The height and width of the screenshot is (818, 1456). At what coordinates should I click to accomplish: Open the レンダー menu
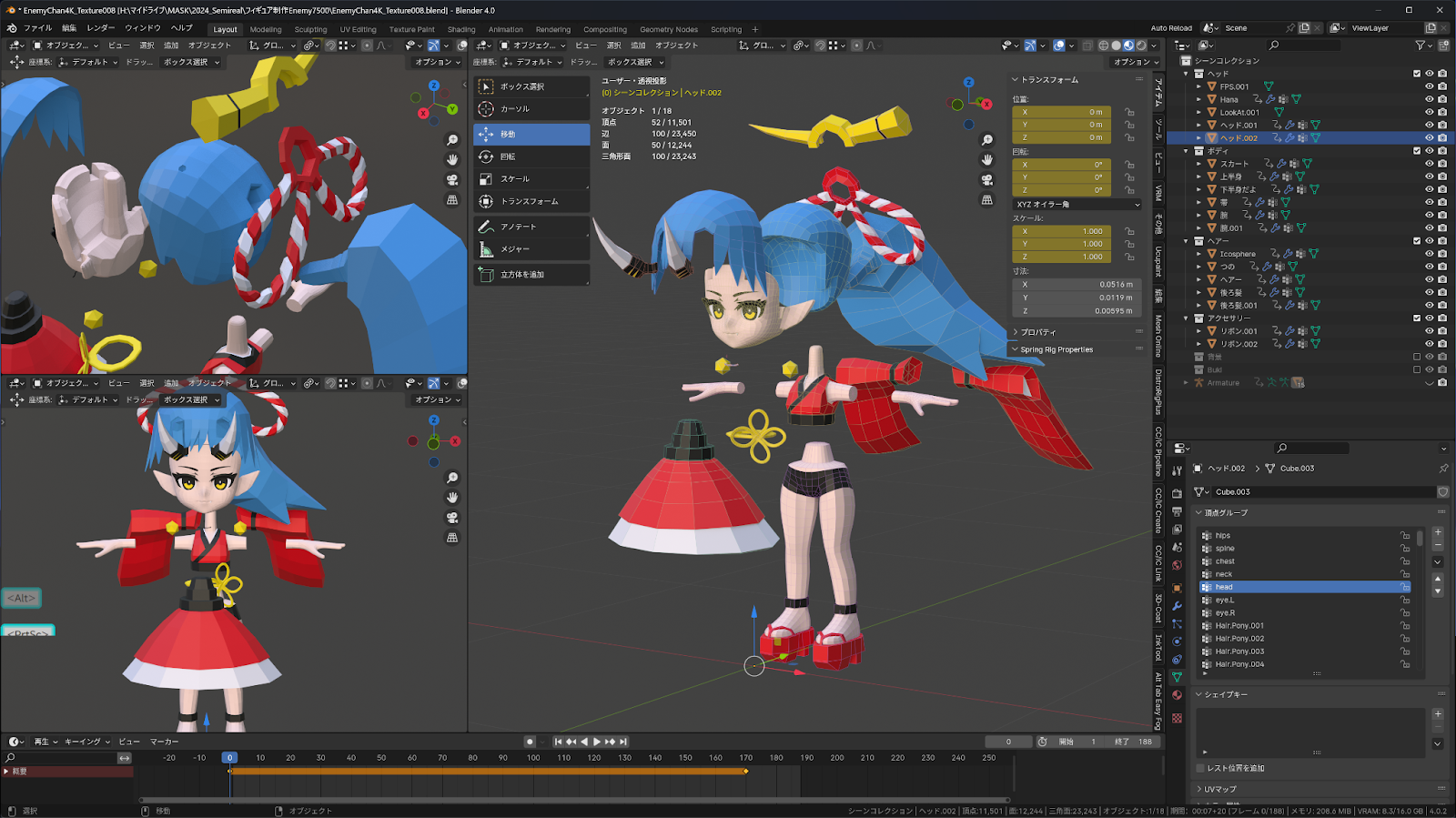click(101, 28)
